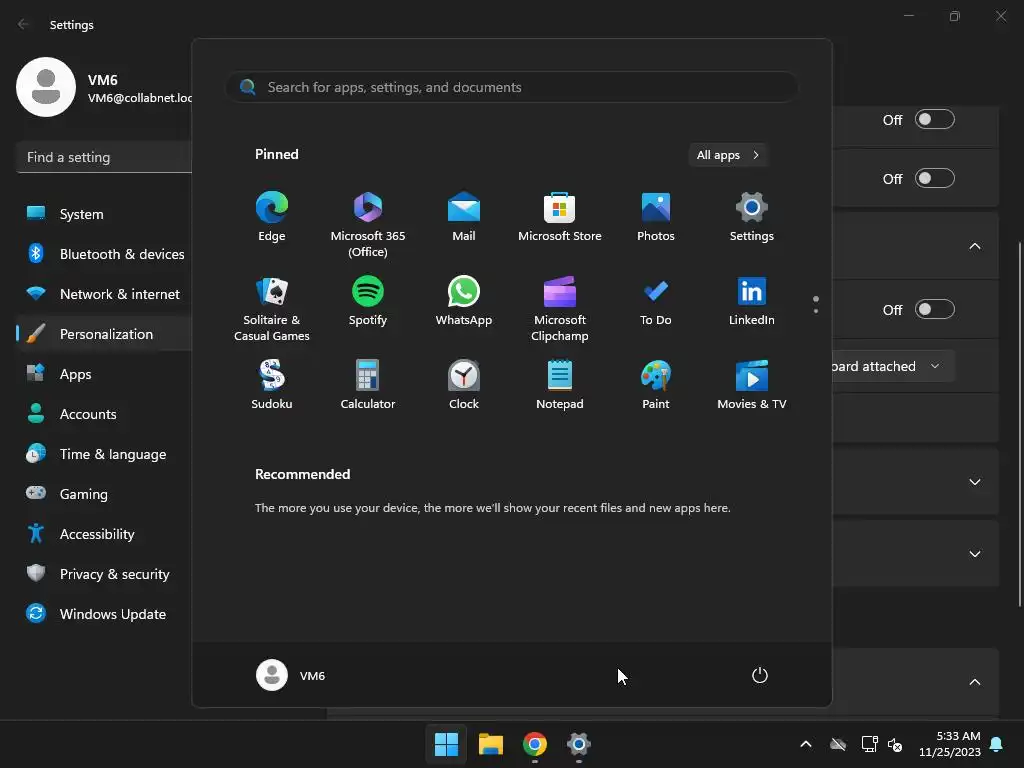Open Microsoft Store from Start menu
This screenshot has width=1024, height=768.
(x=560, y=217)
